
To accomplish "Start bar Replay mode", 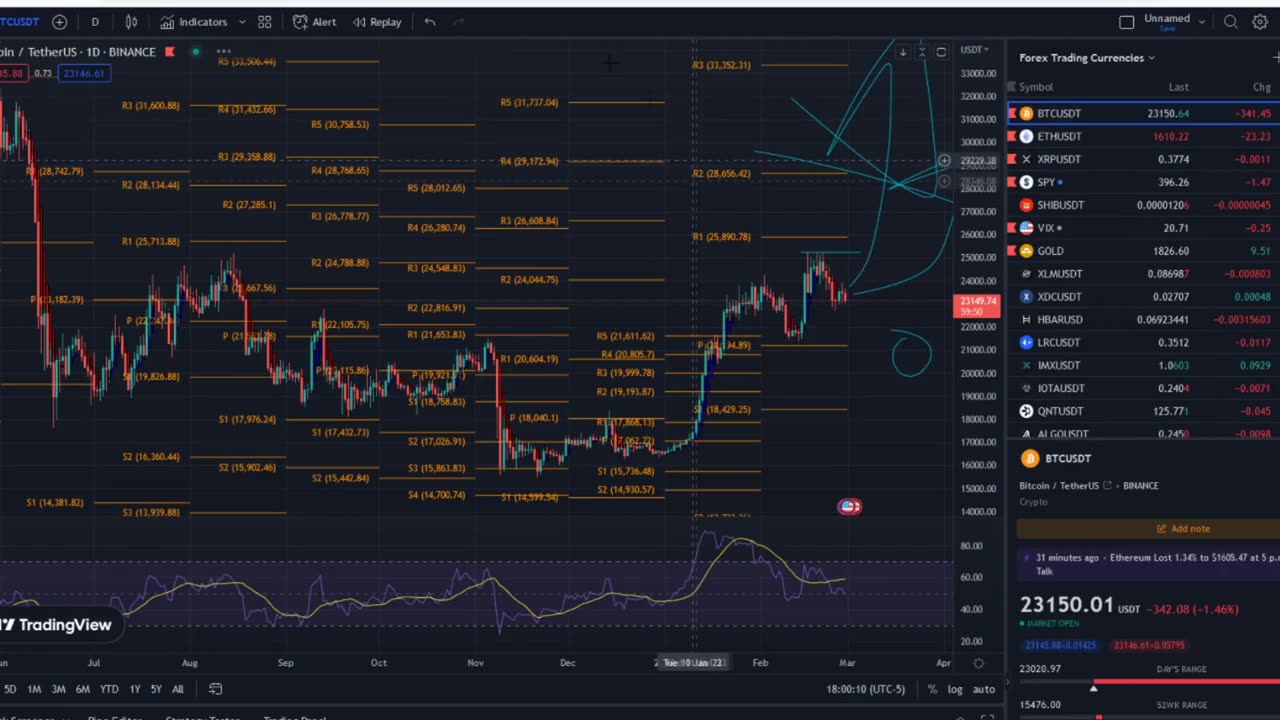I will tap(377, 22).
